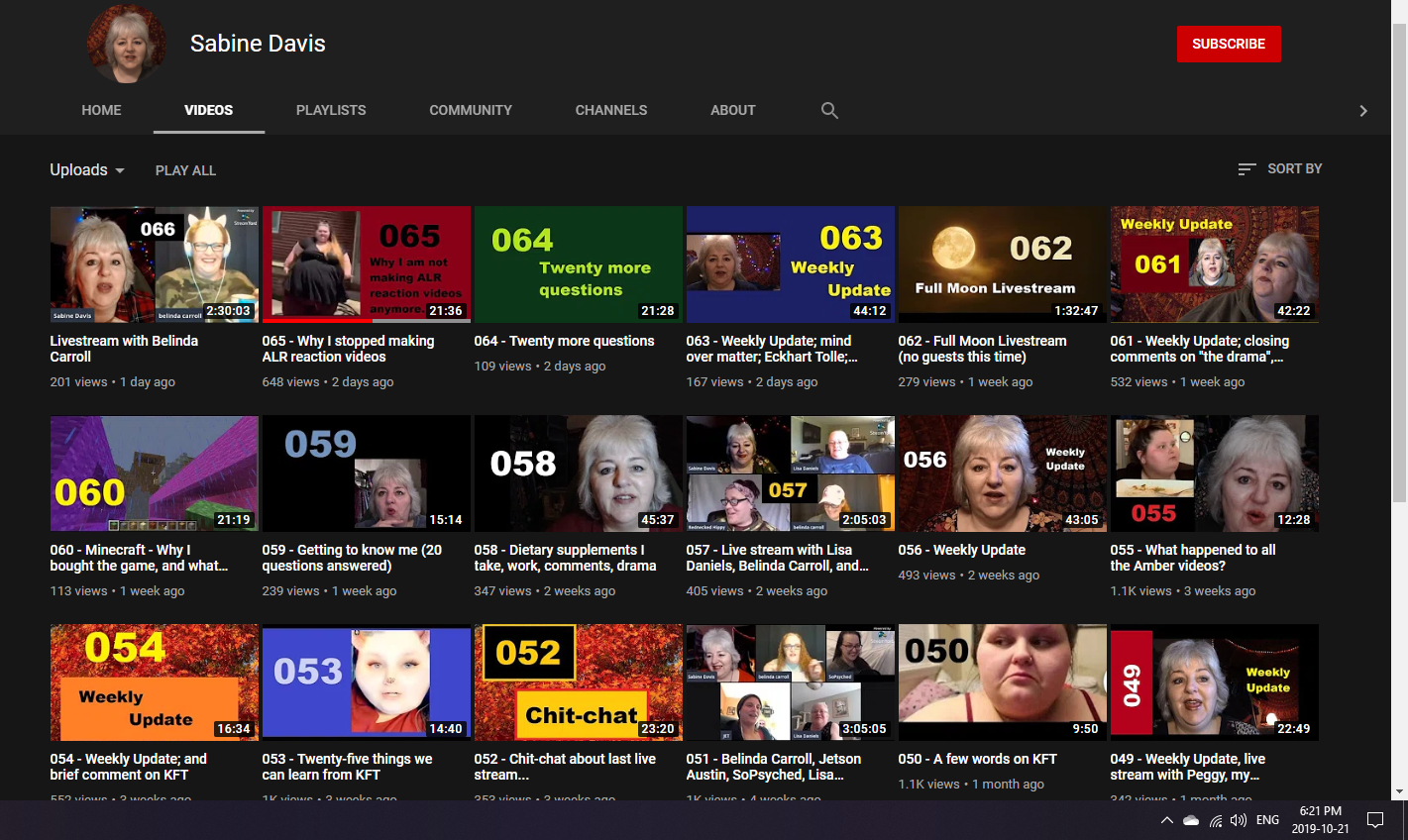1408x840 pixels.
Task: Open the Wi-Fi network tray icon
Action: (x=1215, y=820)
